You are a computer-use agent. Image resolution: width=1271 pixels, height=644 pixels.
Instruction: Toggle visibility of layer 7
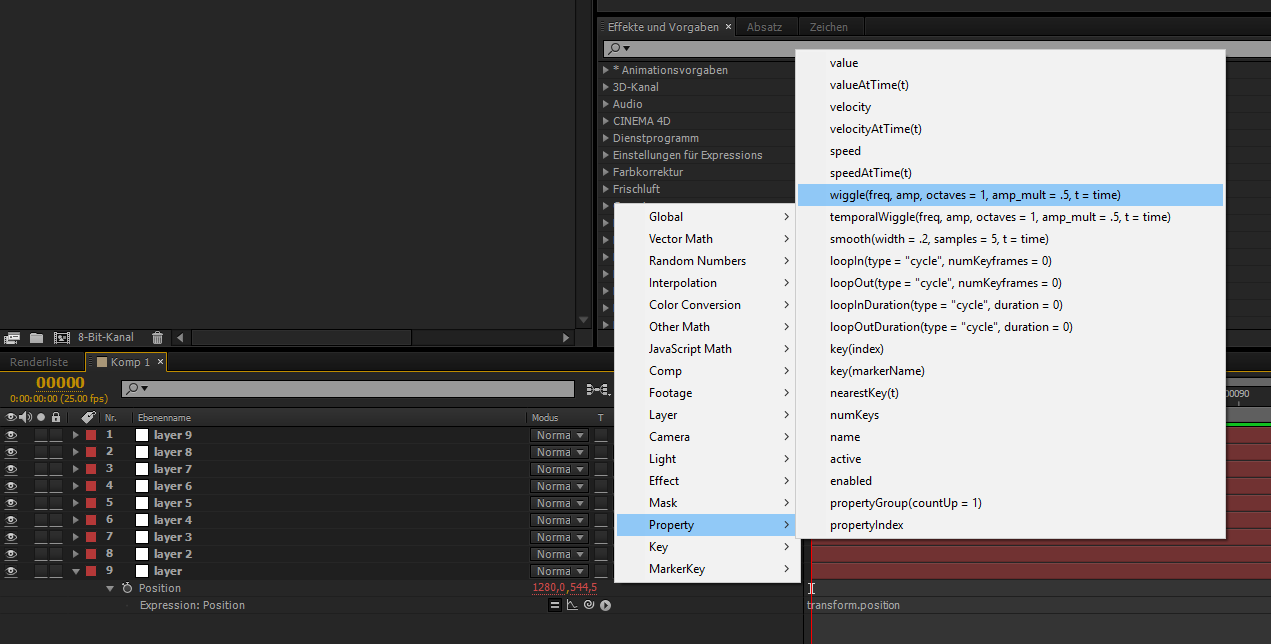pos(11,469)
